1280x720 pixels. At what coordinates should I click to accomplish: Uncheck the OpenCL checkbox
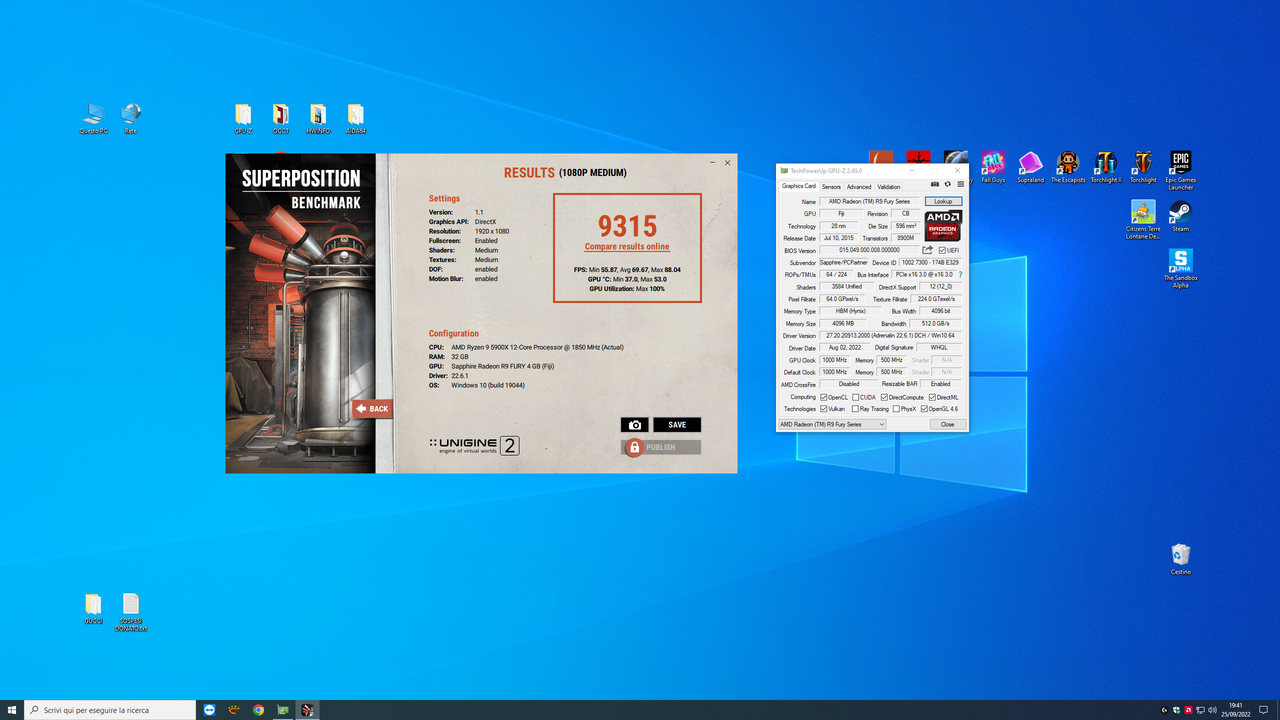(x=824, y=397)
